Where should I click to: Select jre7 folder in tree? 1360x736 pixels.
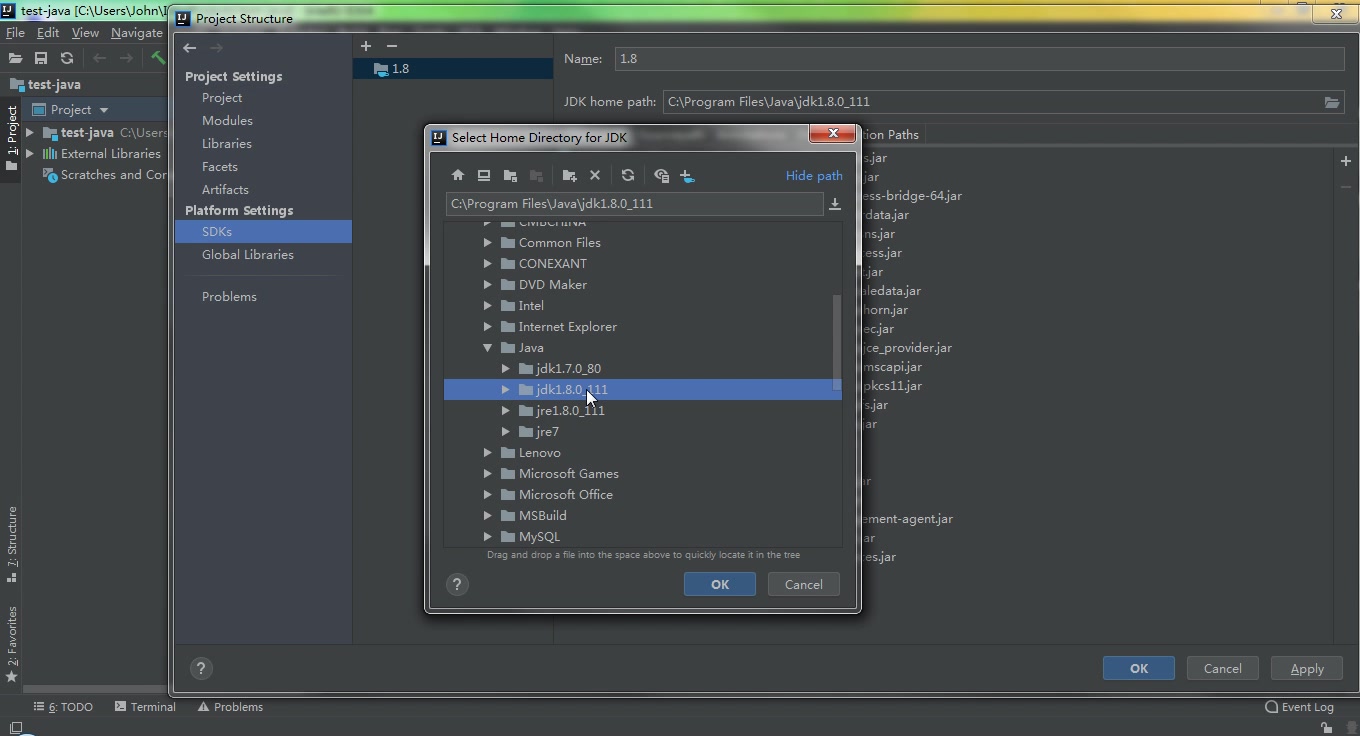pyautogui.click(x=548, y=432)
